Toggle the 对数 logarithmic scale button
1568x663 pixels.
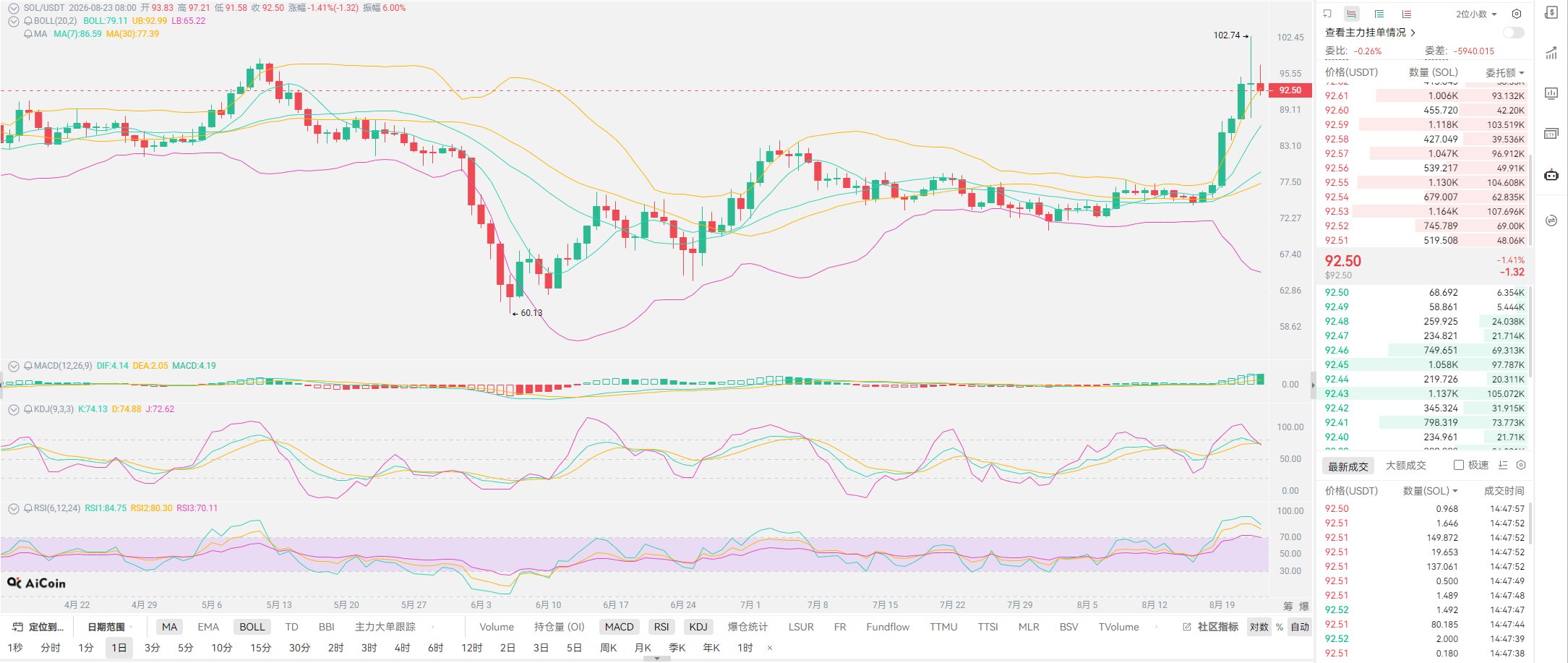(1259, 627)
